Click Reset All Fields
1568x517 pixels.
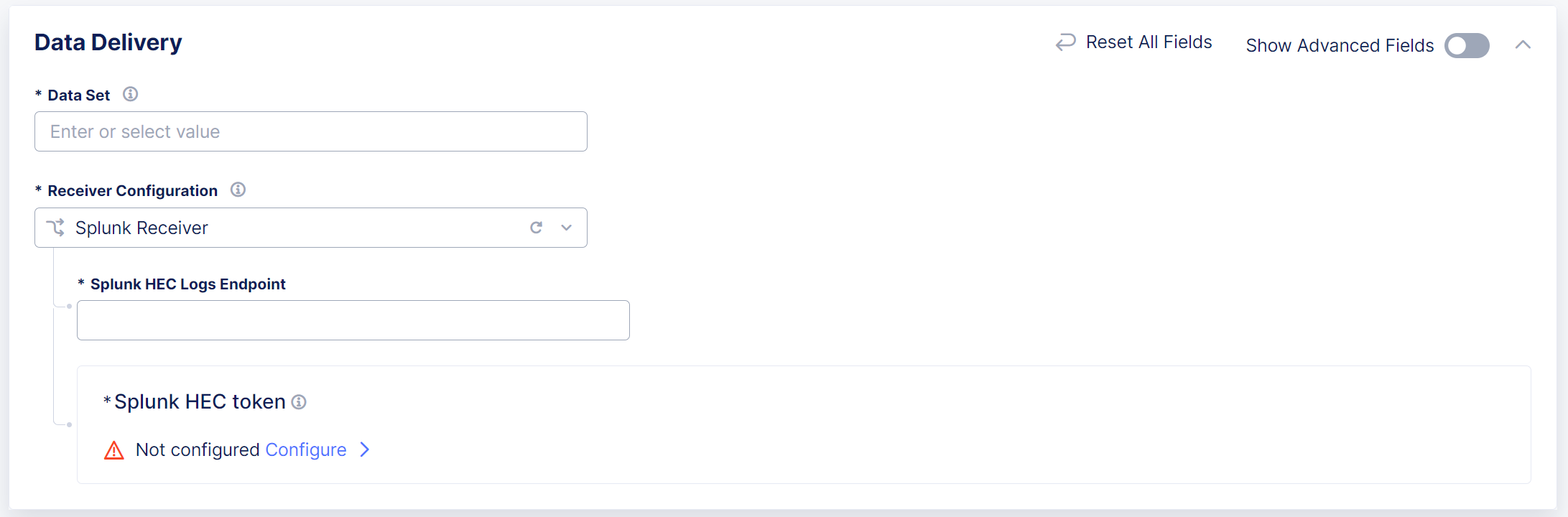pos(1148,42)
